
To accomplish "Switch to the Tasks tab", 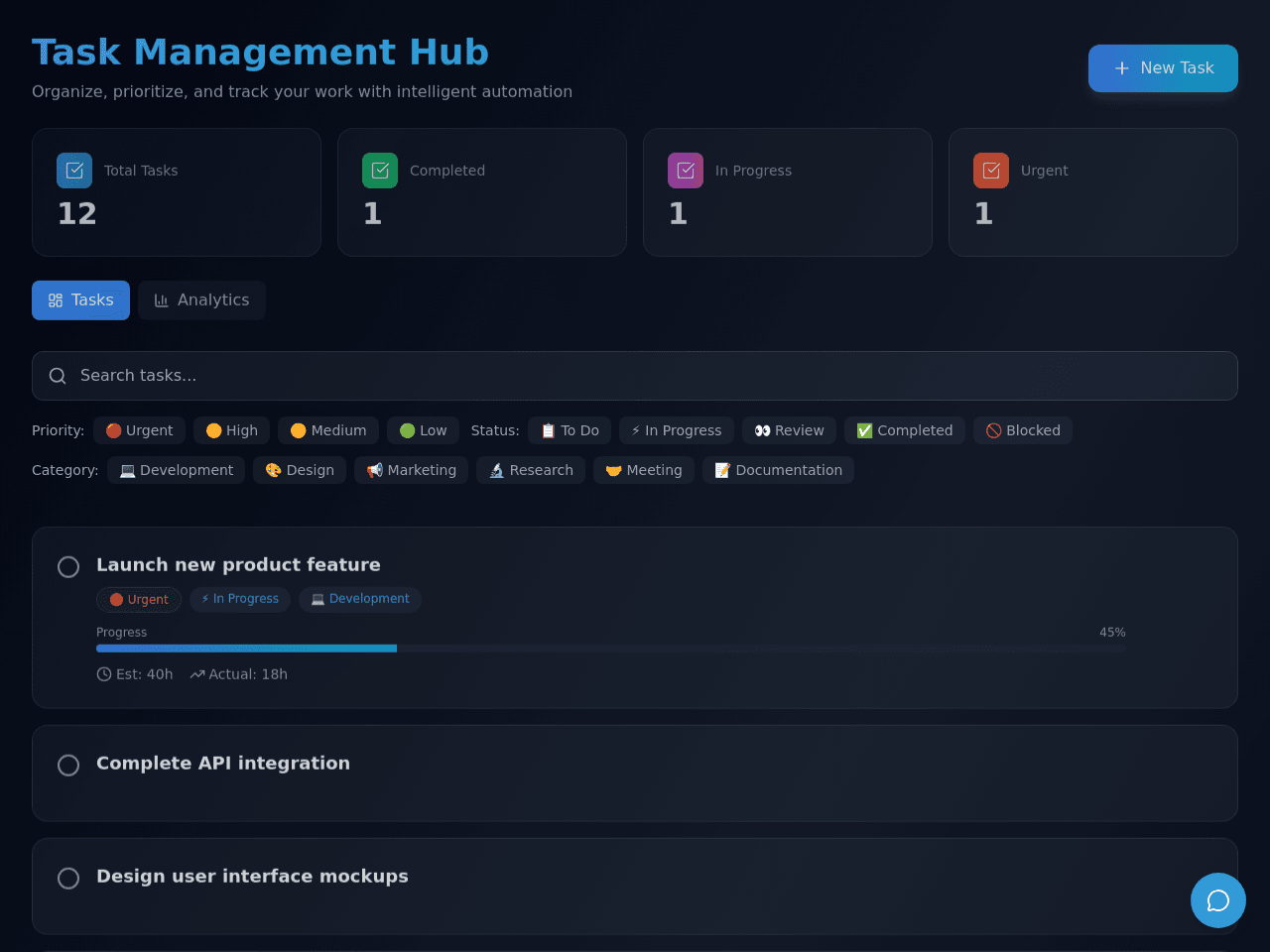I will point(80,300).
